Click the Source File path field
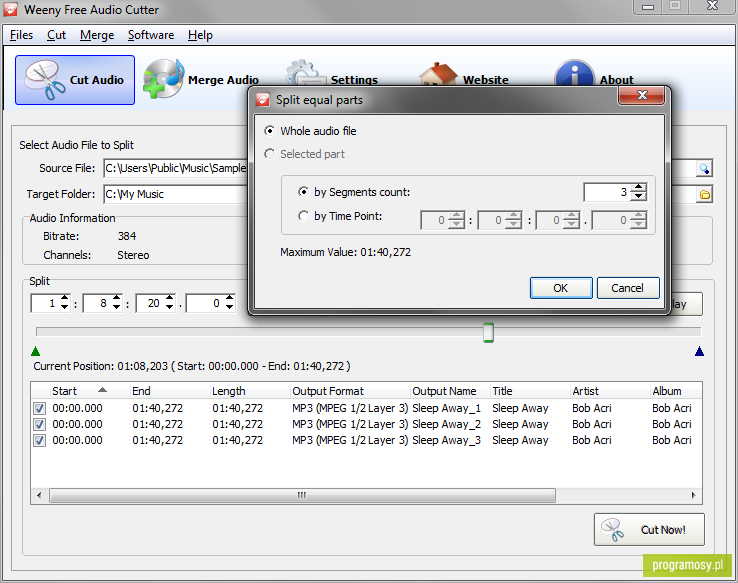 pyautogui.click(x=175, y=168)
